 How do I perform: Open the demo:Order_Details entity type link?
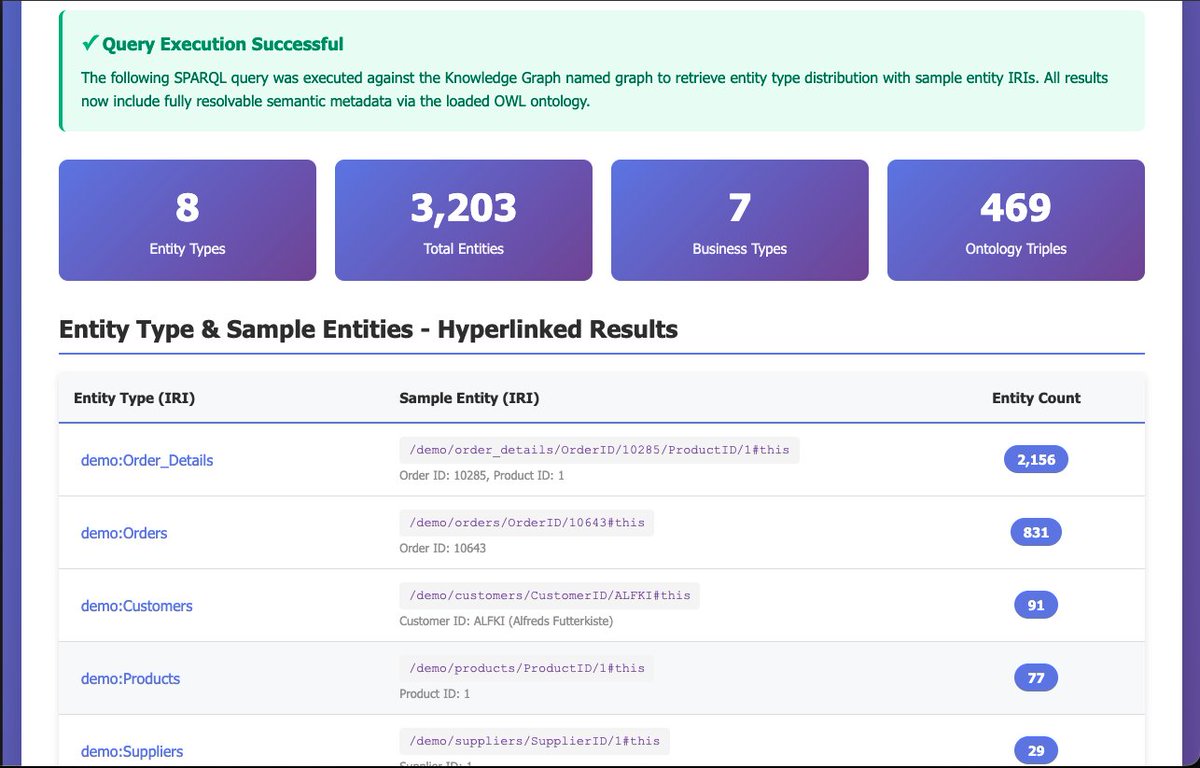coord(146,460)
